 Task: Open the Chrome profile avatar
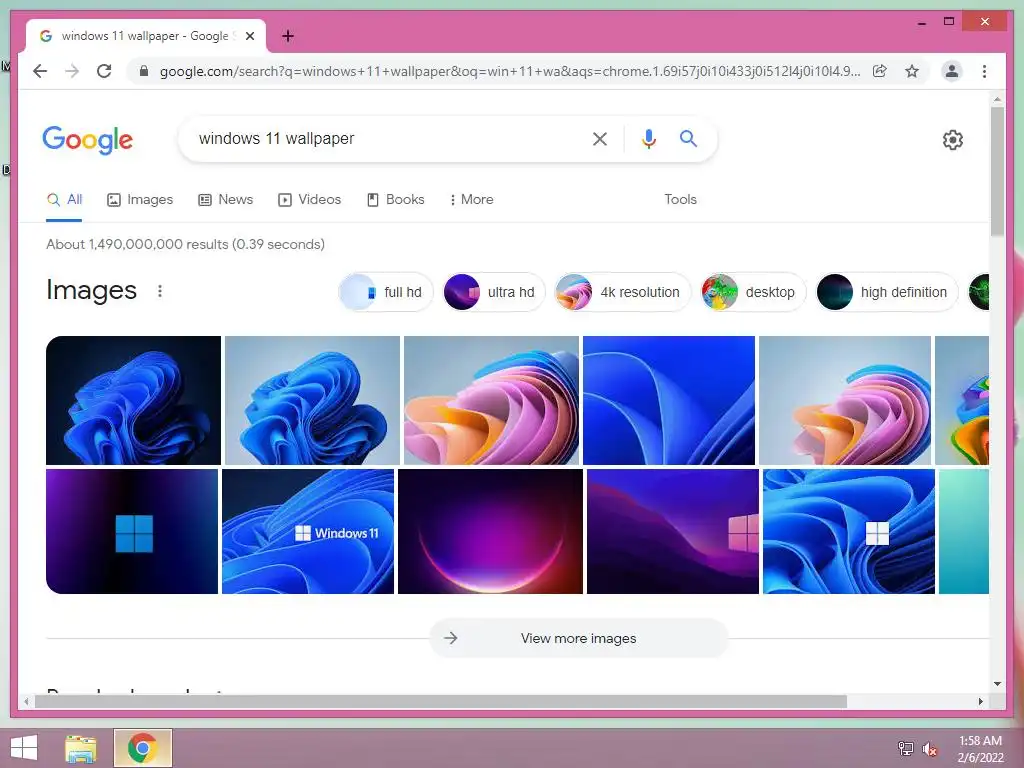[x=952, y=71]
